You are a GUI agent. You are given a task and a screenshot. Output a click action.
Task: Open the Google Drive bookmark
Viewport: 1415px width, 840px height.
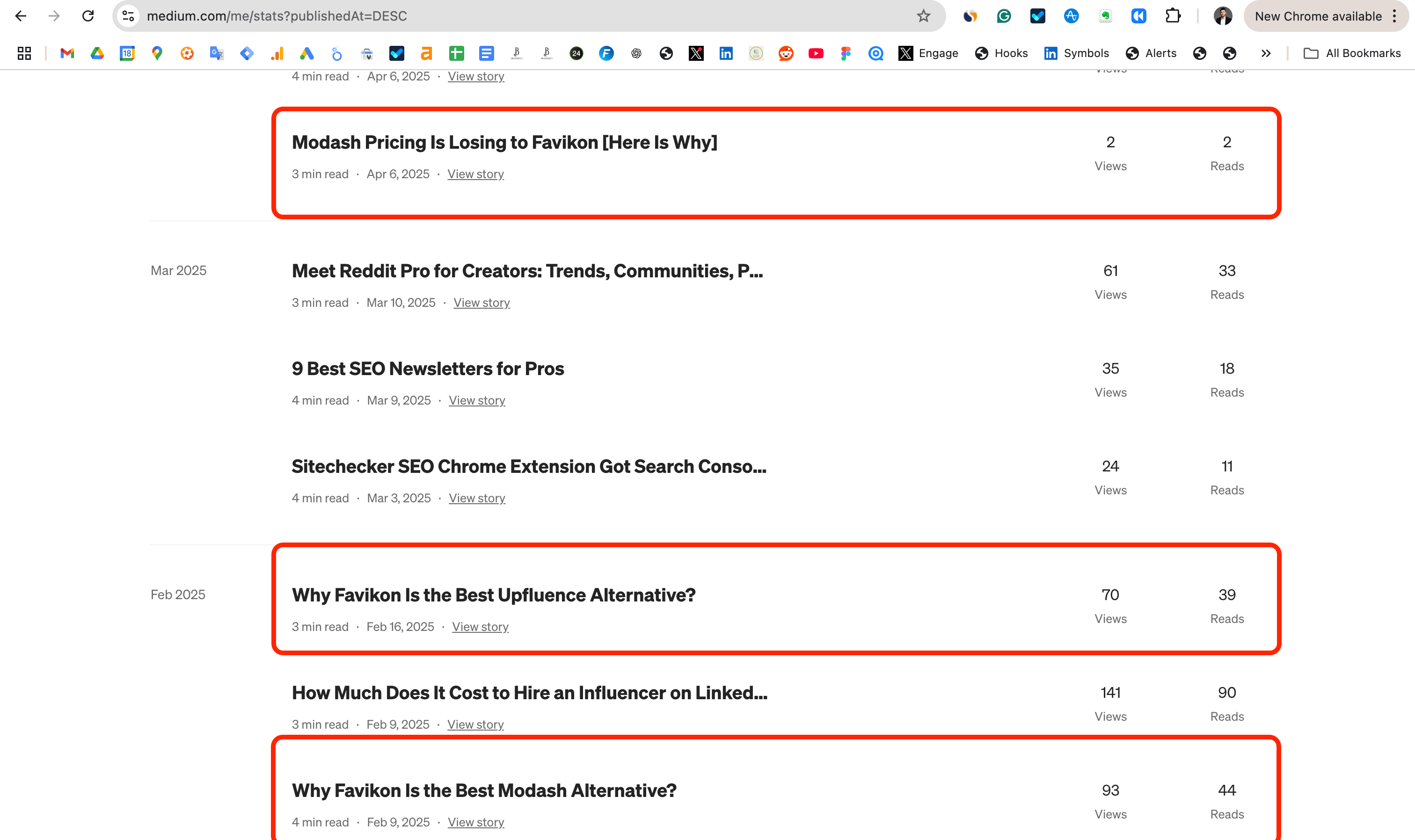point(97,53)
